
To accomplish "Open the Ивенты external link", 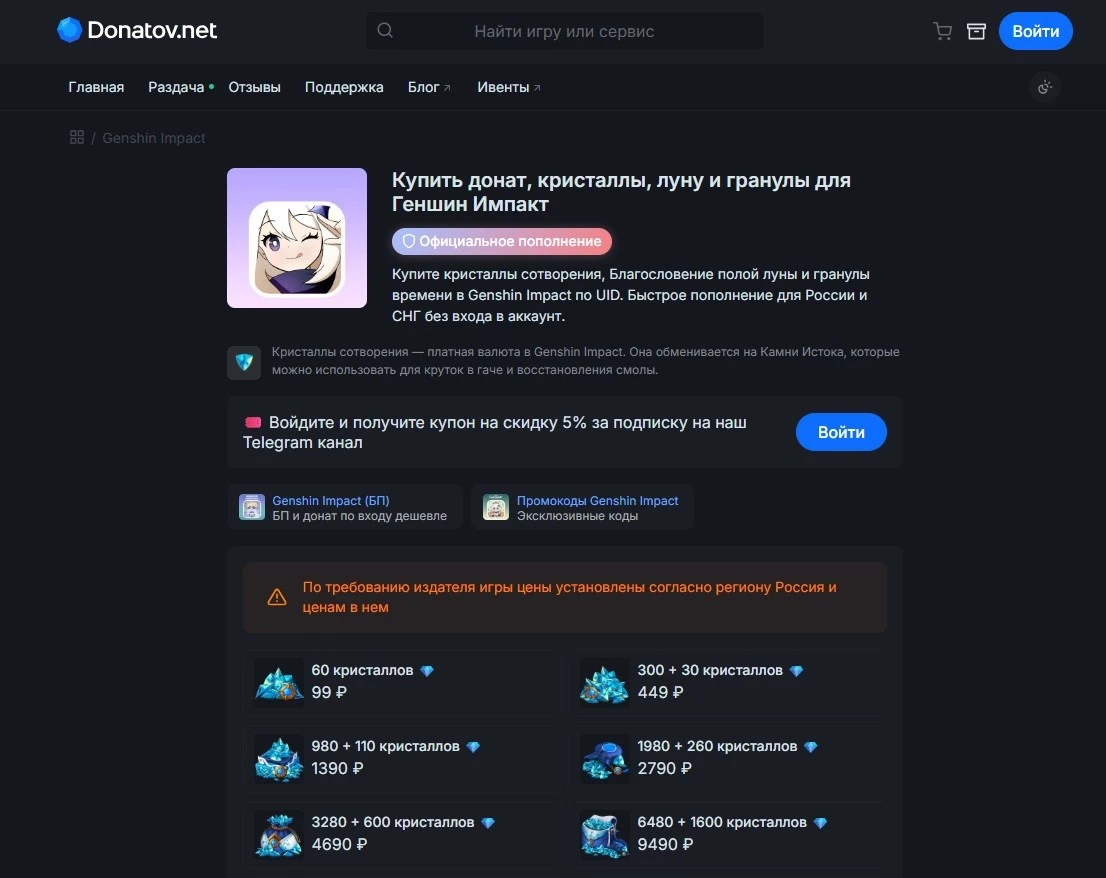I will 509,87.
